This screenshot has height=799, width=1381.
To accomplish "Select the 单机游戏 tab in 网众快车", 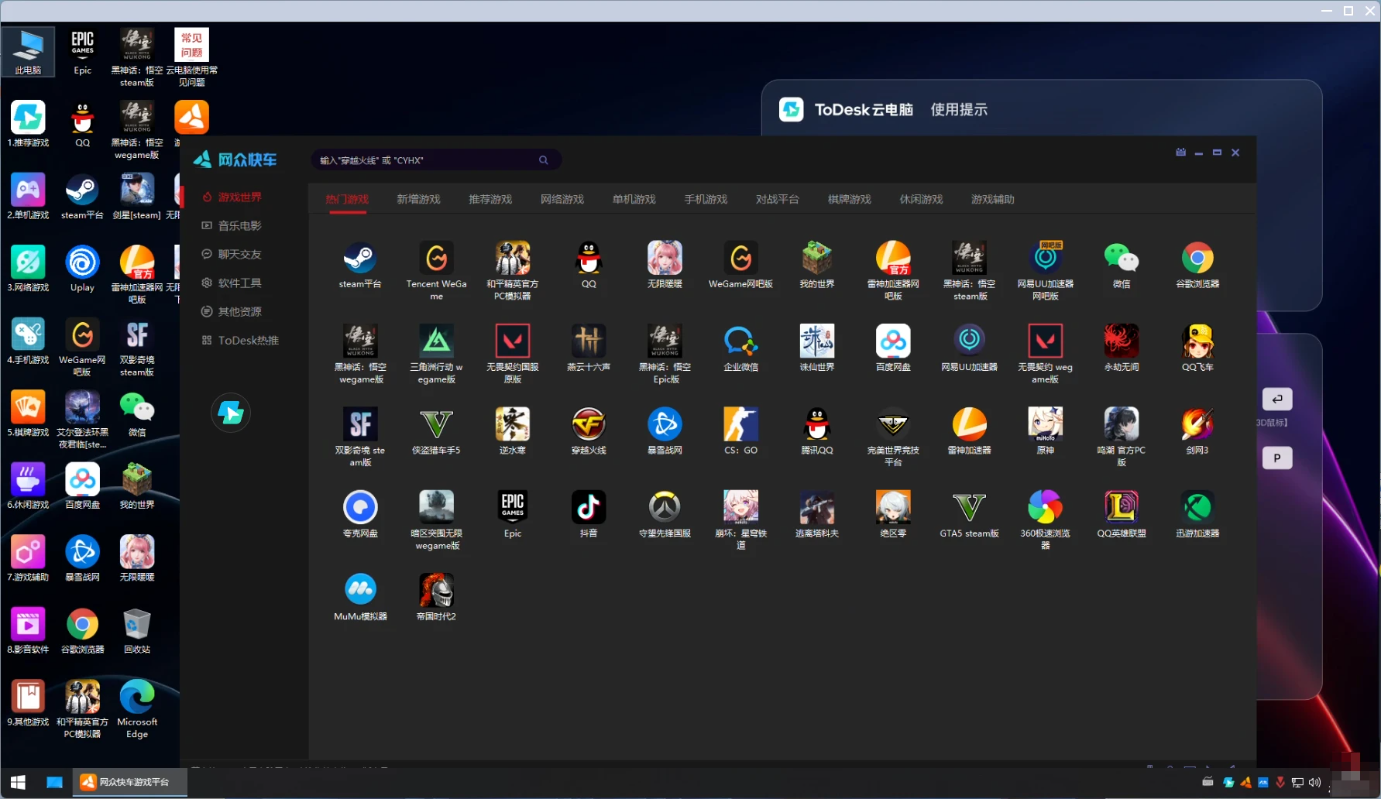I will coord(634,199).
